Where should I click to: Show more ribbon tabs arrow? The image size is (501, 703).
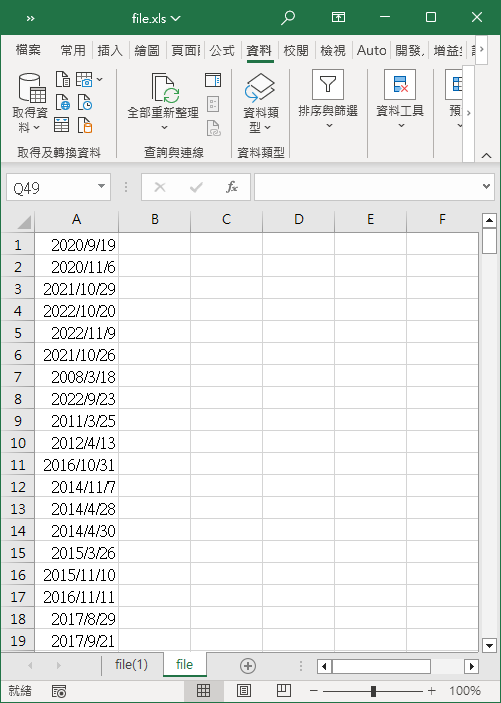481,49
